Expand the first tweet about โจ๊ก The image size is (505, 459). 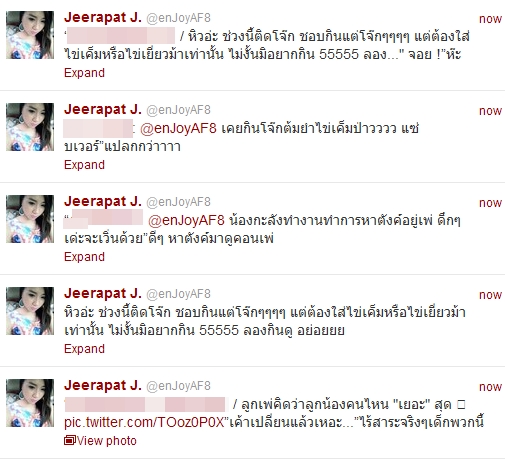[x=84, y=73]
